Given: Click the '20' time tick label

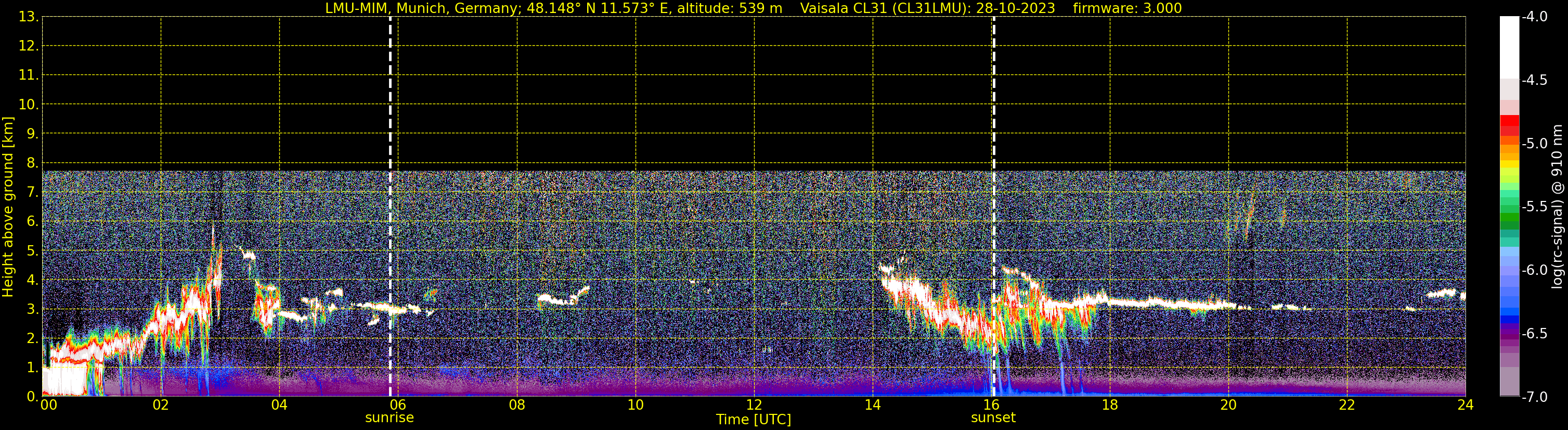Looking at the screenshot, I should (x=1228, y=405).
